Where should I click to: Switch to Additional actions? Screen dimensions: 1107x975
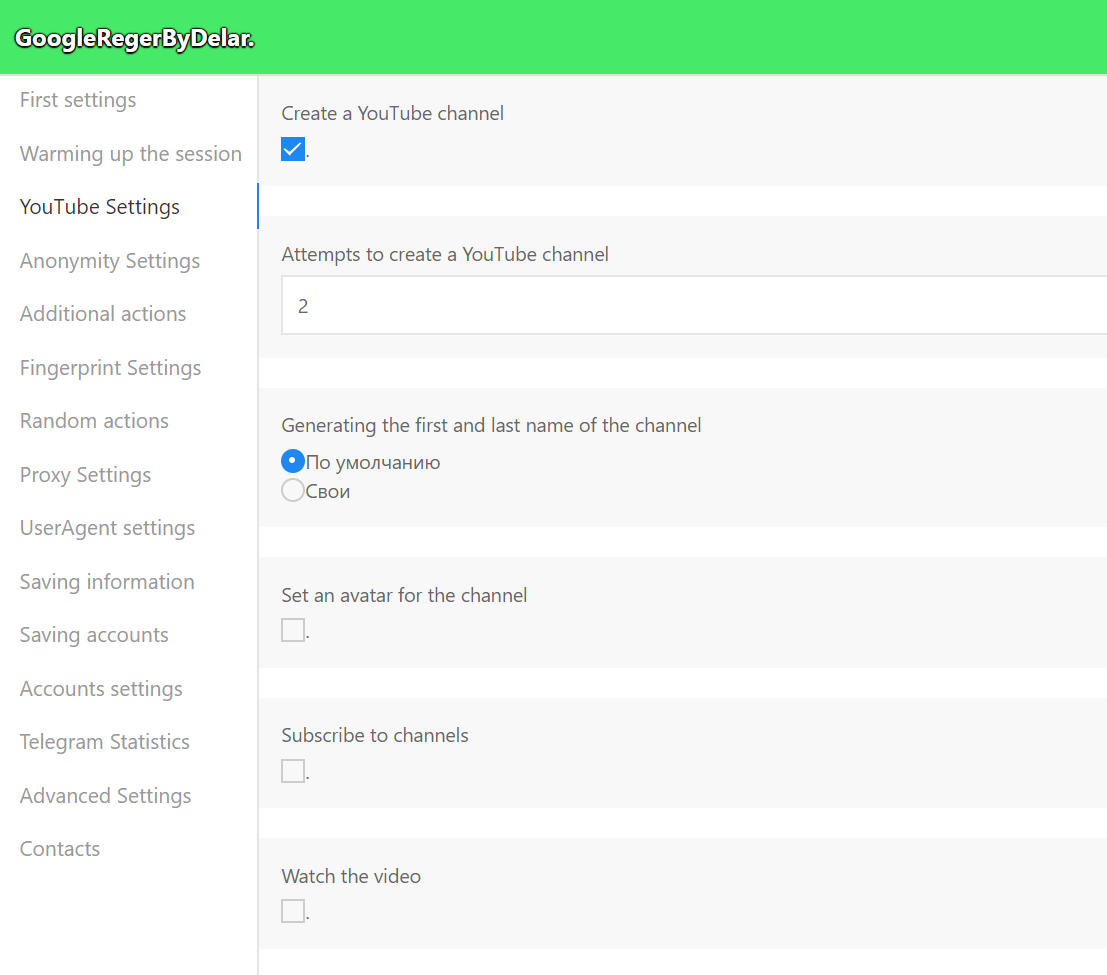click(x=103, y=314)
